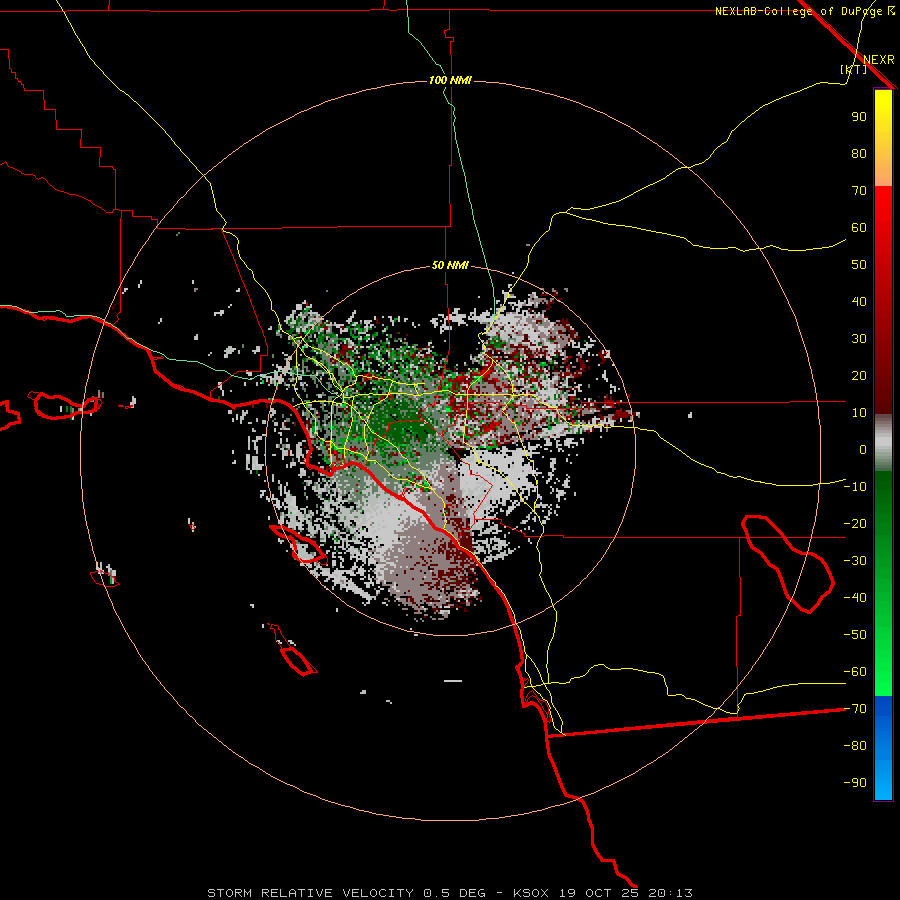Click the 30 value on velocity scale
900x900 pixels.
point(859,339)
